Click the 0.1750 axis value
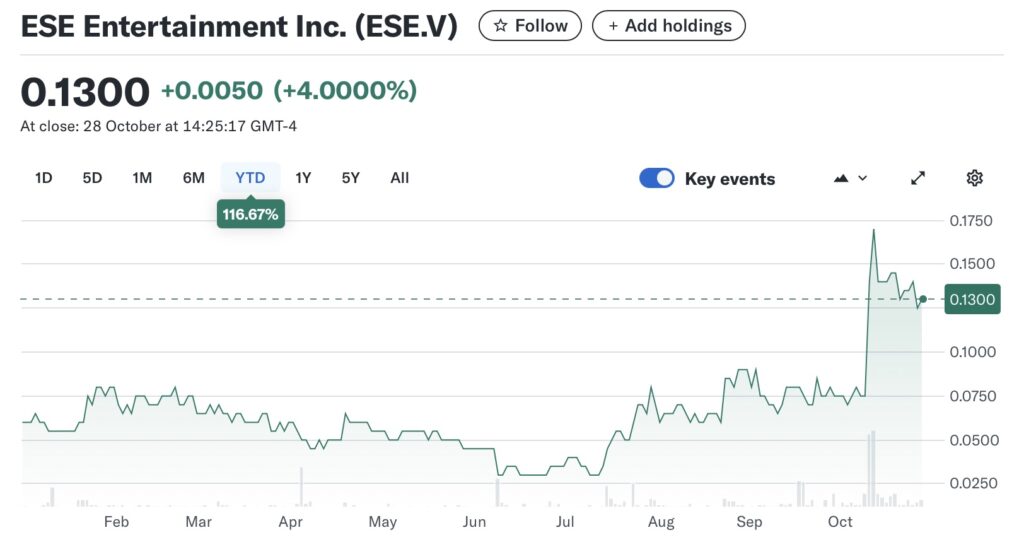 (x=971, y=221)
